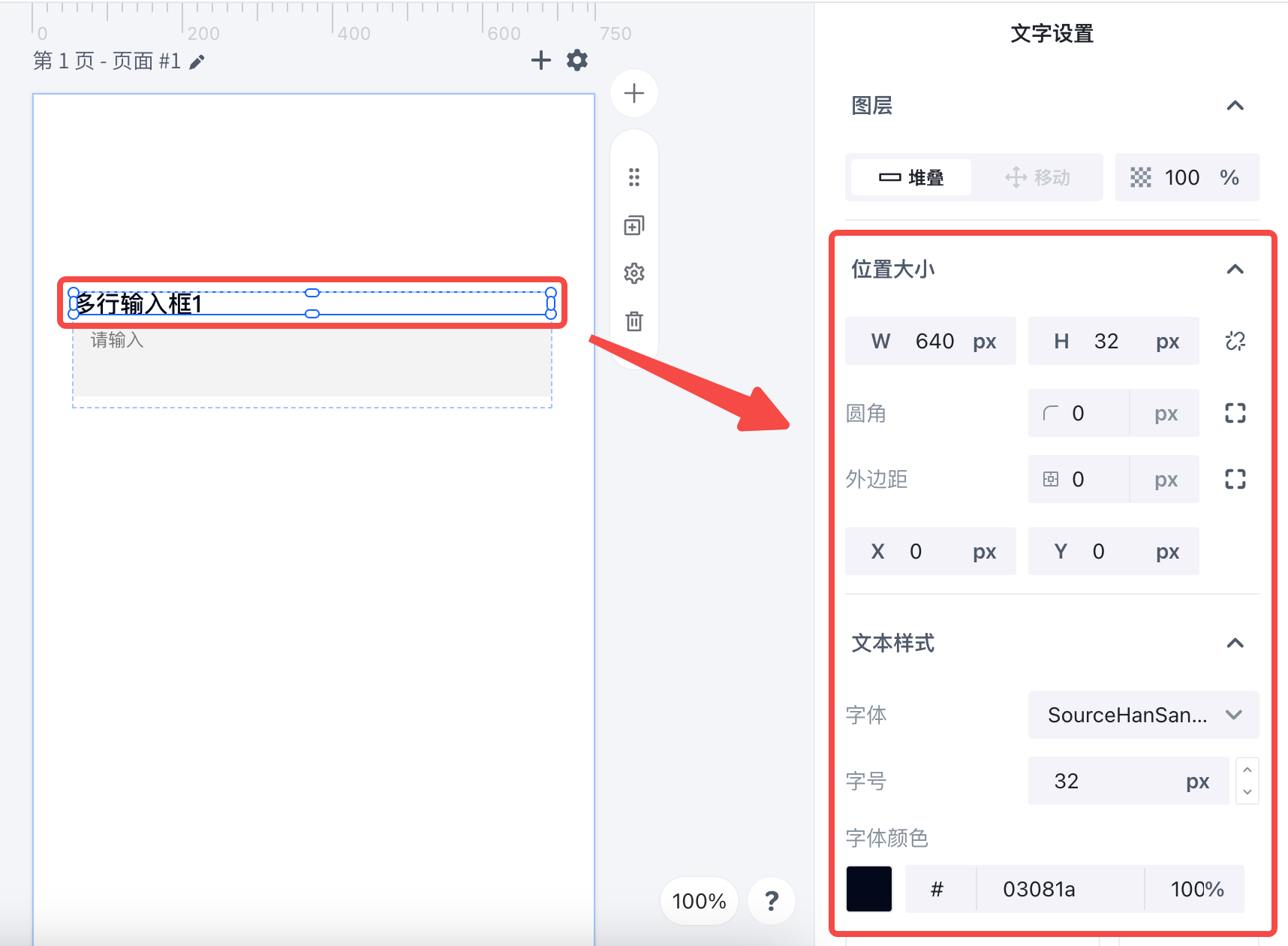Image resolution: width=1288 pixels, height=946 pixels.
Task: Edit 字号 font size 32 field
Action: tap(1129, 781)
